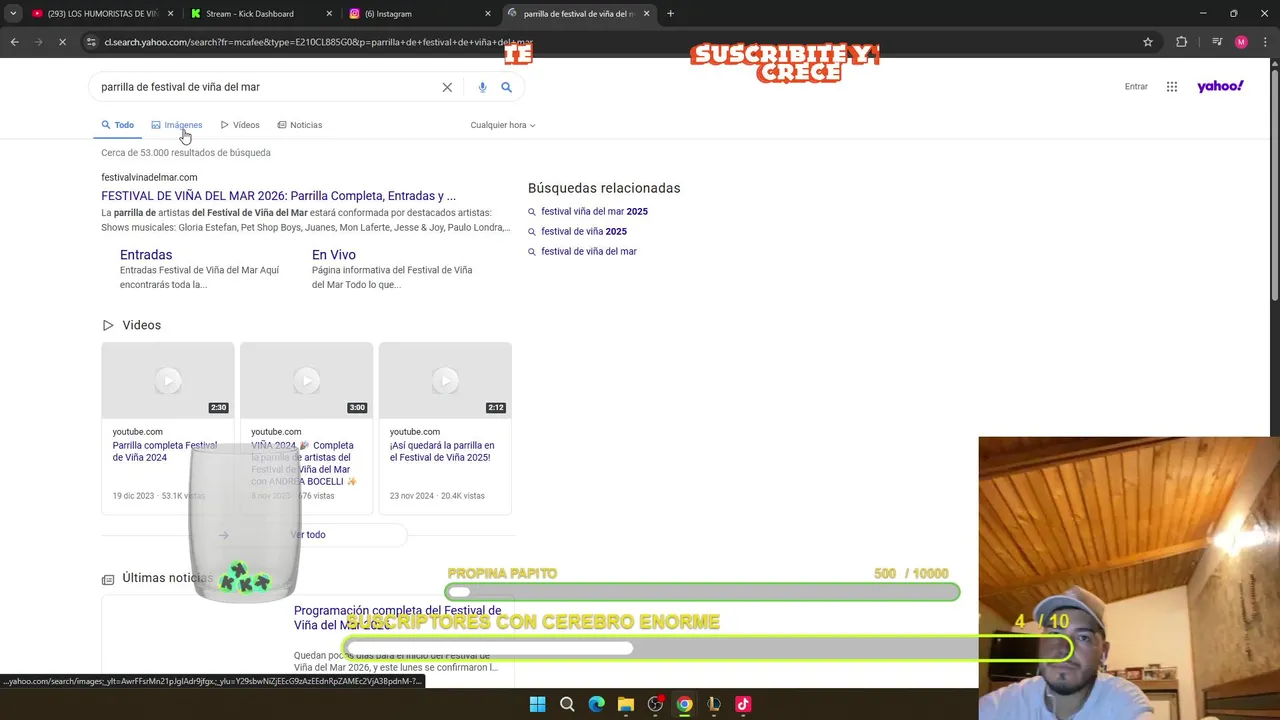Launch Microsoft Edge from taskbar
The height and width of the screenshot is (720, 1280).
[x=596, y=704]
